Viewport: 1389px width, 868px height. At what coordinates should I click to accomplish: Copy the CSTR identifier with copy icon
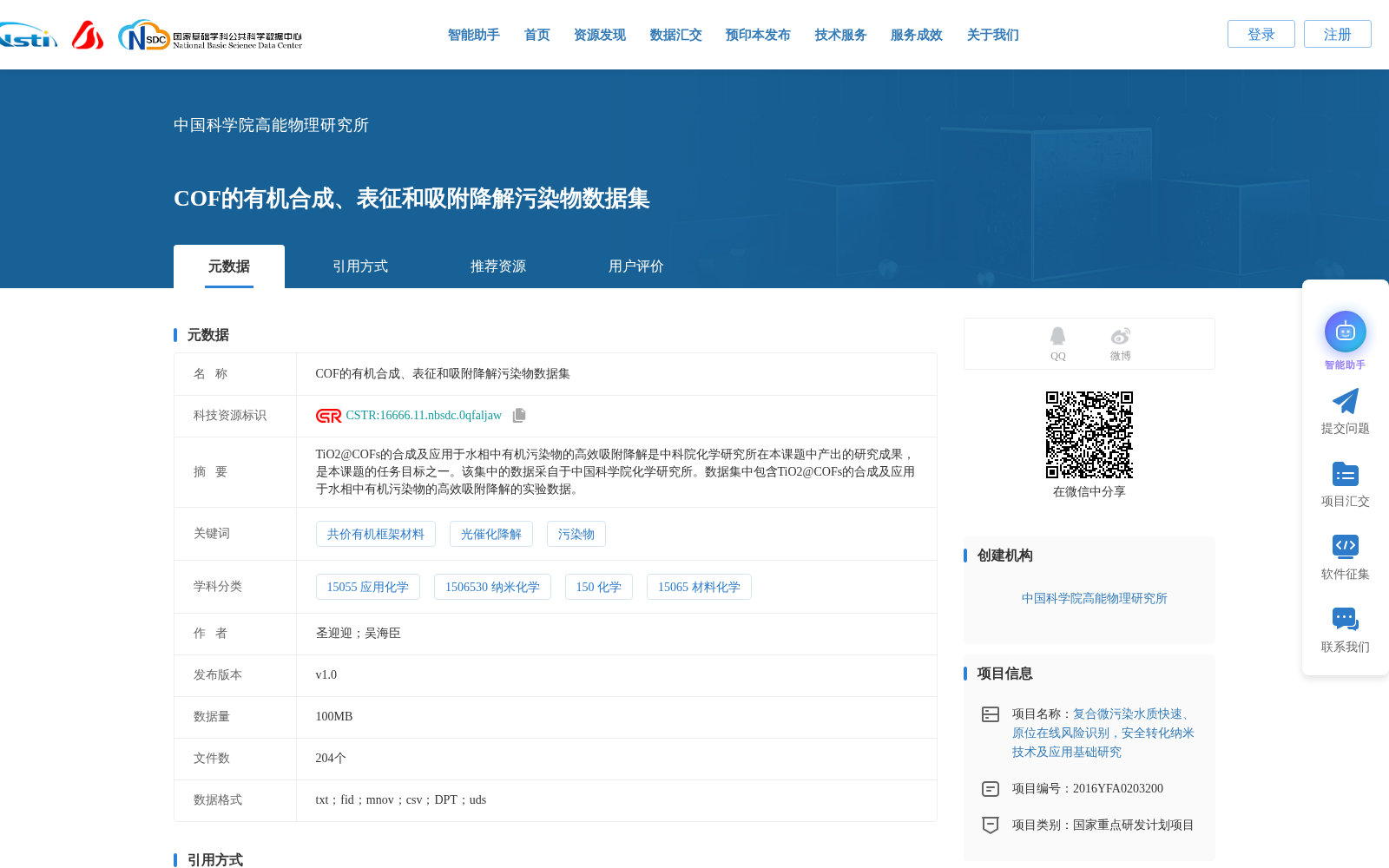(x=519, y=416)
